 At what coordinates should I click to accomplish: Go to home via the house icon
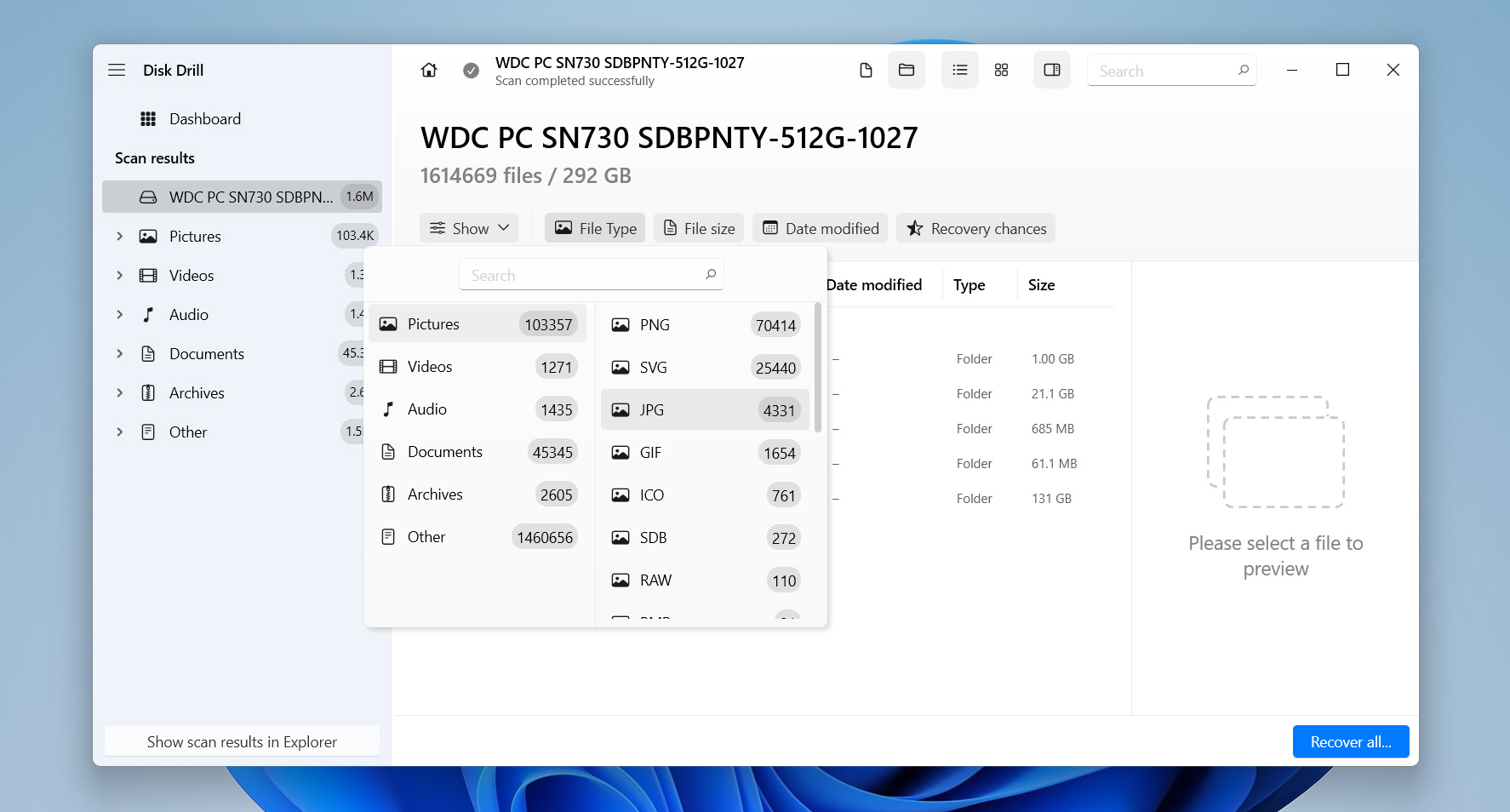point(429,70)
